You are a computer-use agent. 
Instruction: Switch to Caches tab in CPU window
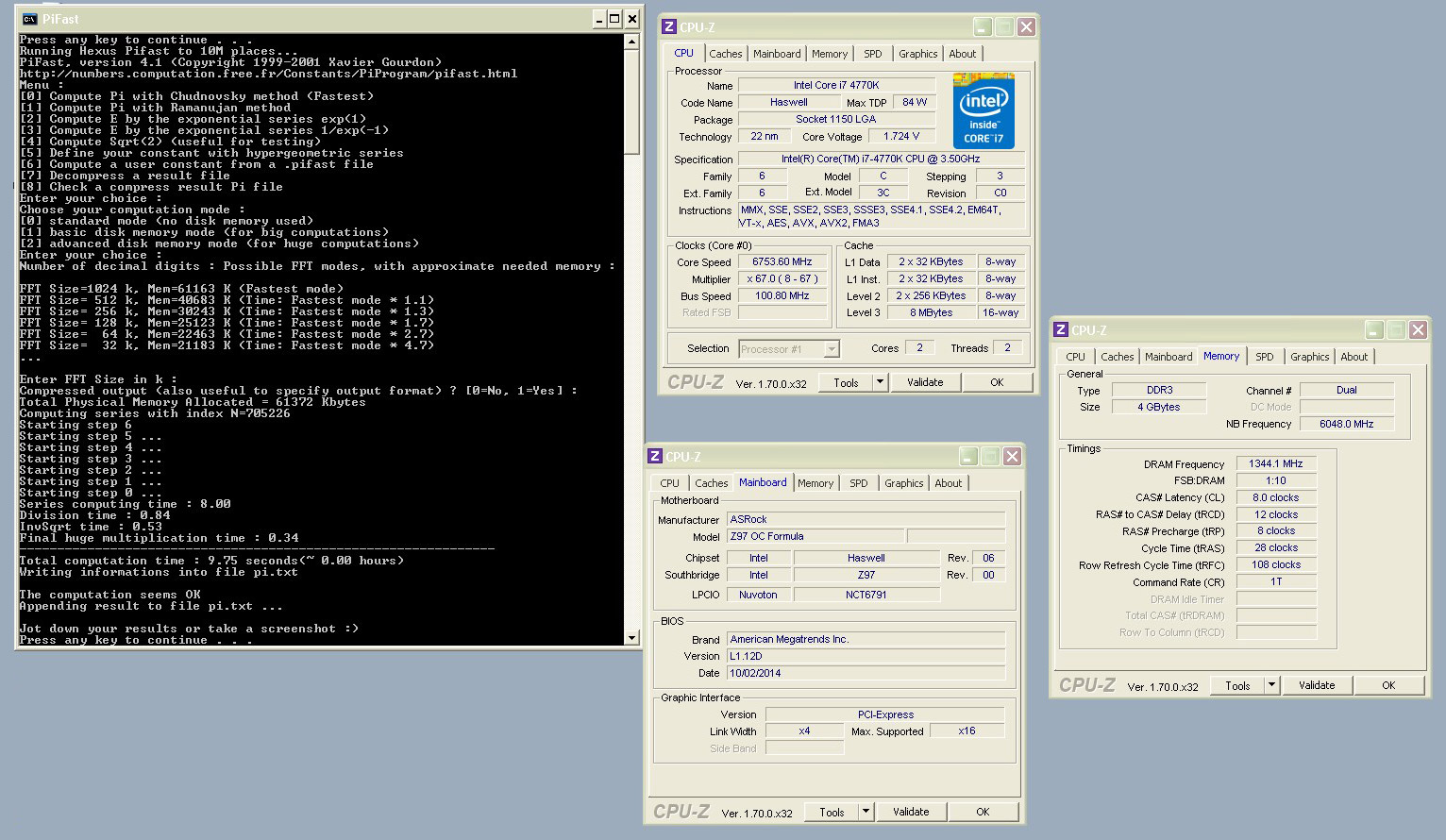(725, 54)
